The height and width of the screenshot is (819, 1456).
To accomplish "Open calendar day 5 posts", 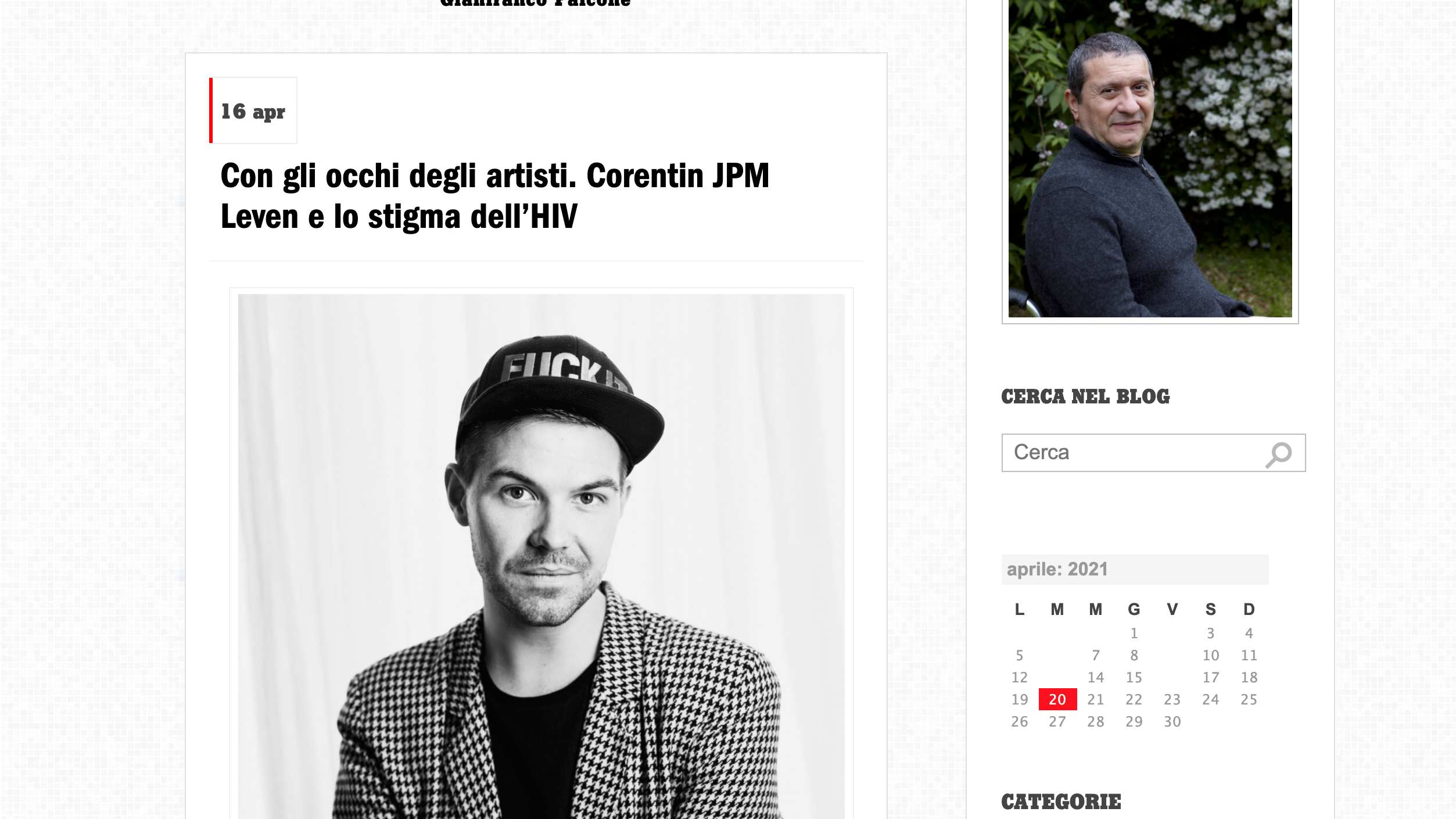I will pyautogui.click(x=1019, y=655).
